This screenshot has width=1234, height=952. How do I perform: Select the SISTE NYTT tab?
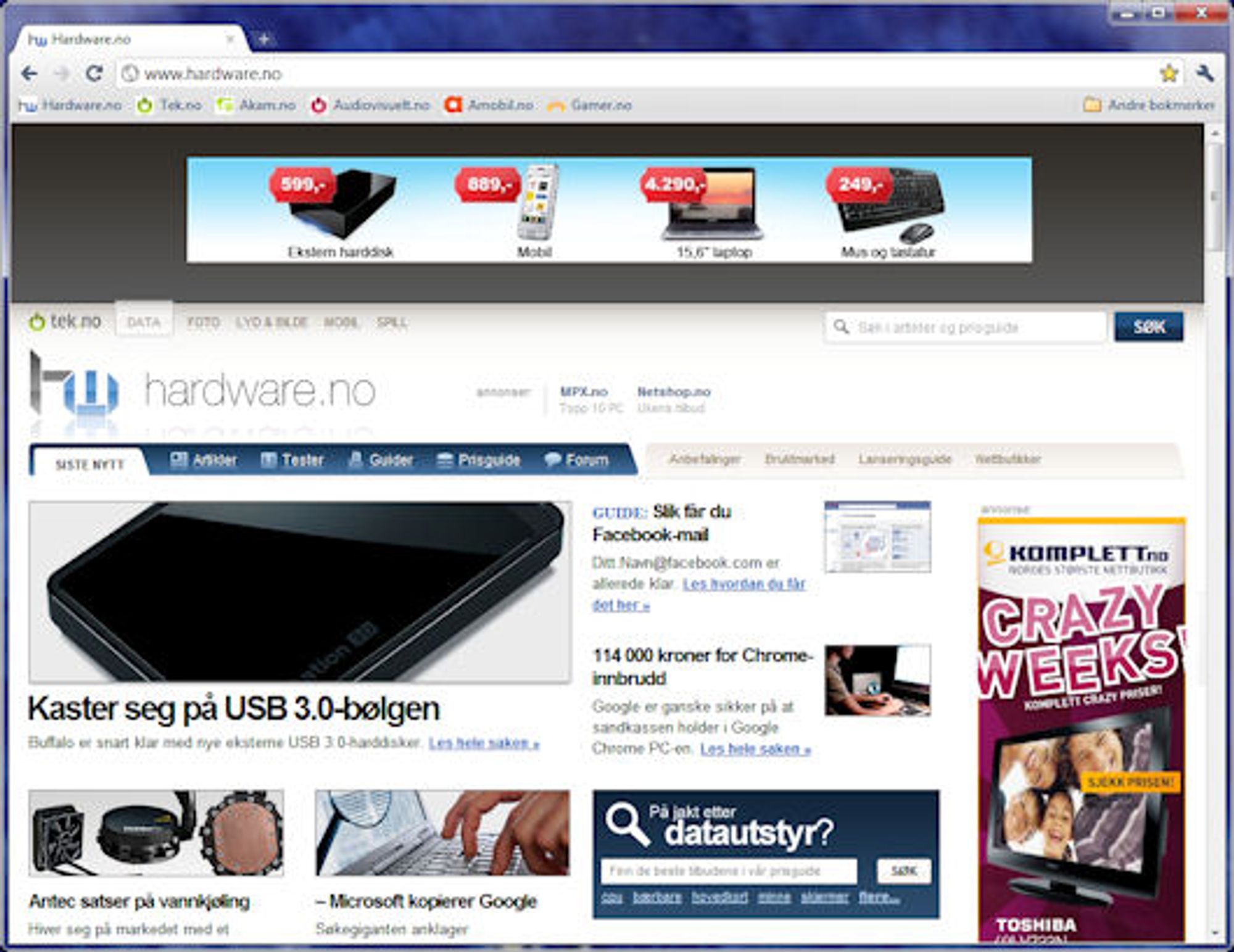[90, 465]
